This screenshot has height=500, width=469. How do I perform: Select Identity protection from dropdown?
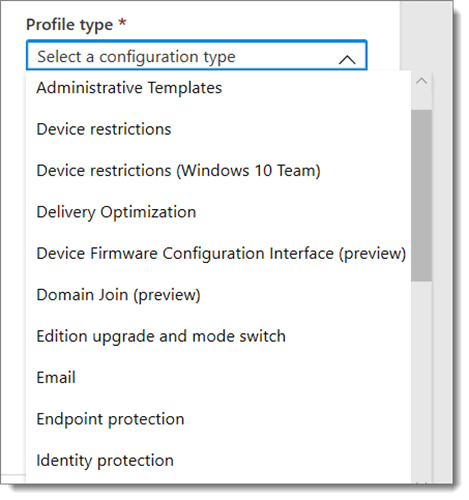105,460
